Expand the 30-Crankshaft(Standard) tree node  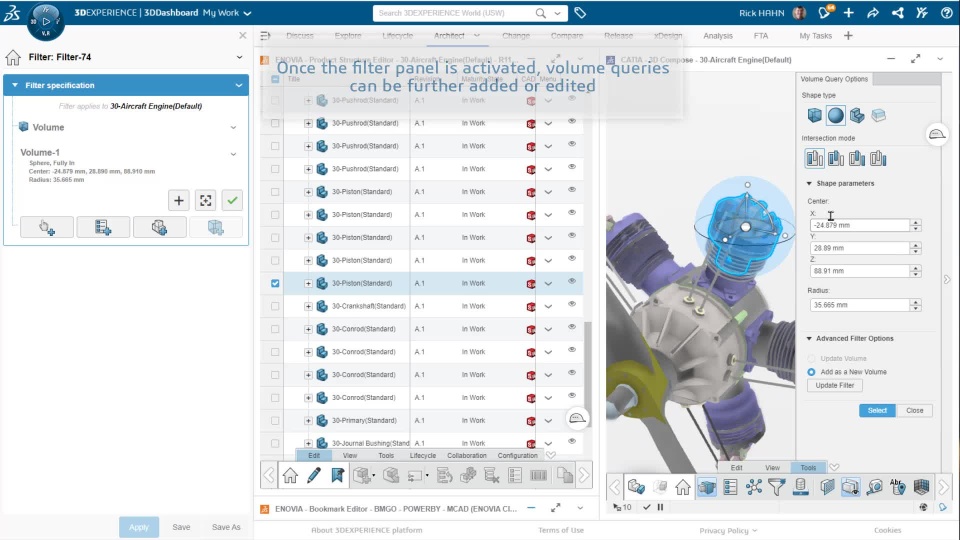click(308, 306)
